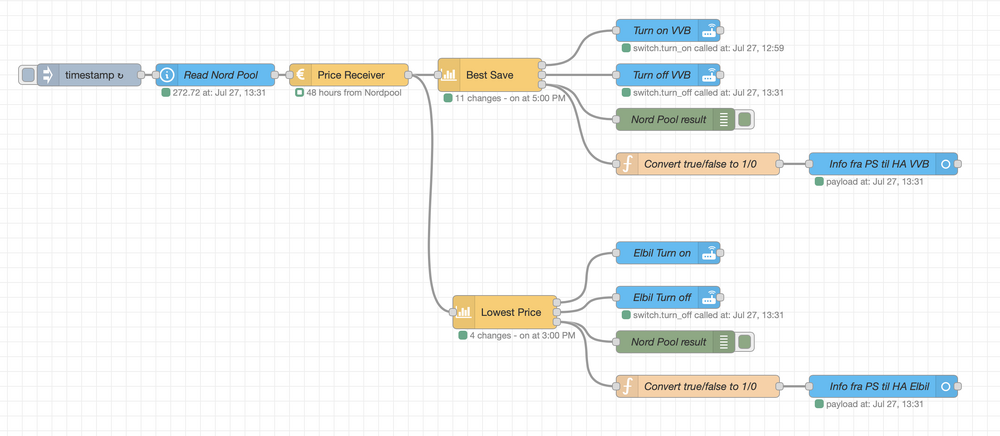Screen dimensions: 1000x436
Task: Click the debug list icon on upper Nord Pool result
Action: (x=724, y=120)
